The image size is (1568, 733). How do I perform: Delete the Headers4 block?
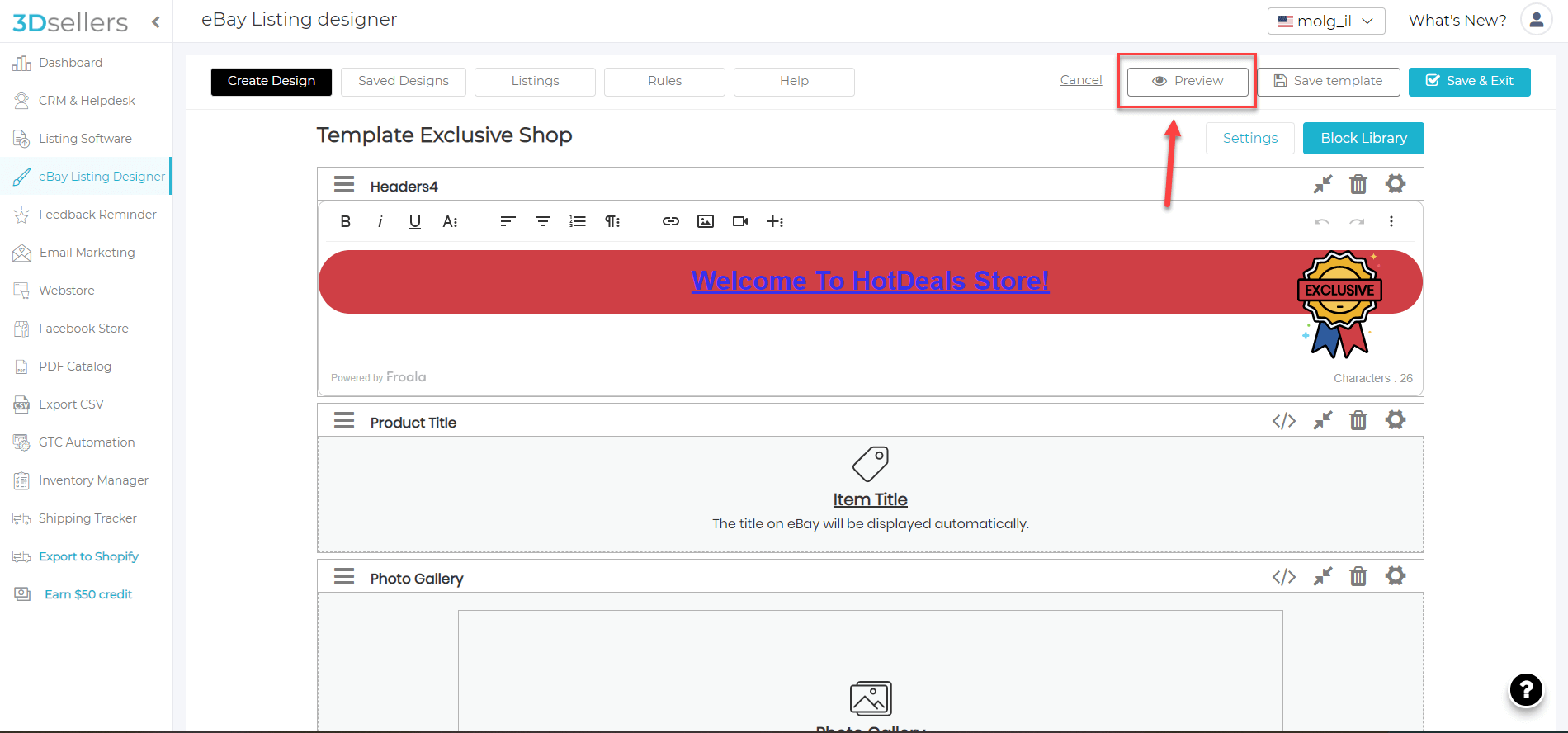tap(1358, 184)
